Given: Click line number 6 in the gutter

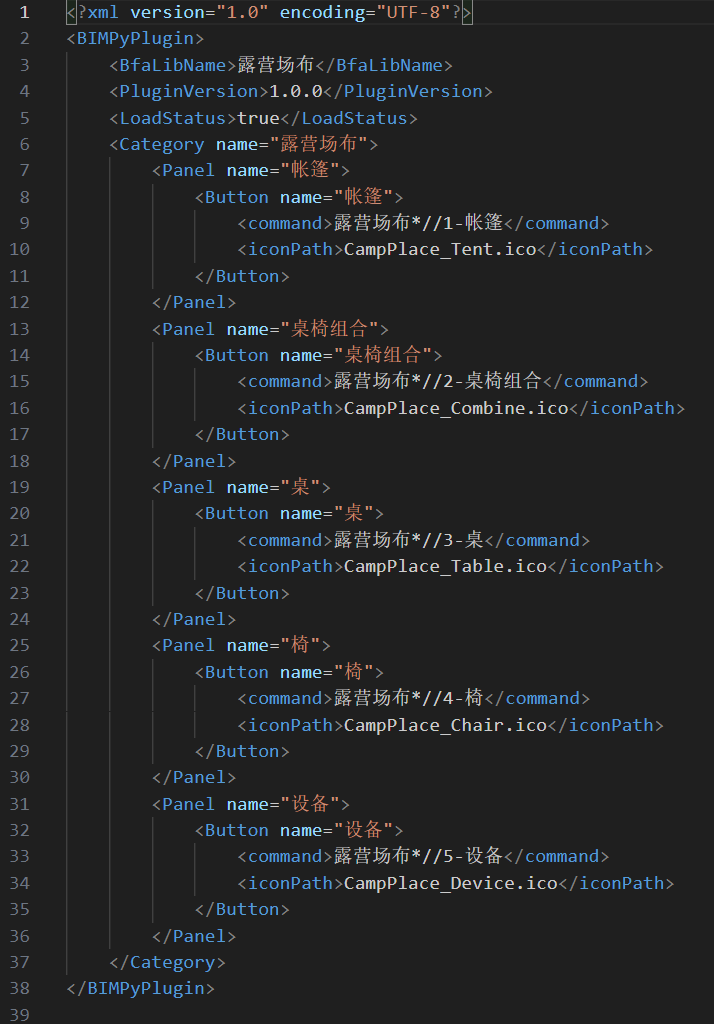Looking at the screenshot, I should [24, 144].
